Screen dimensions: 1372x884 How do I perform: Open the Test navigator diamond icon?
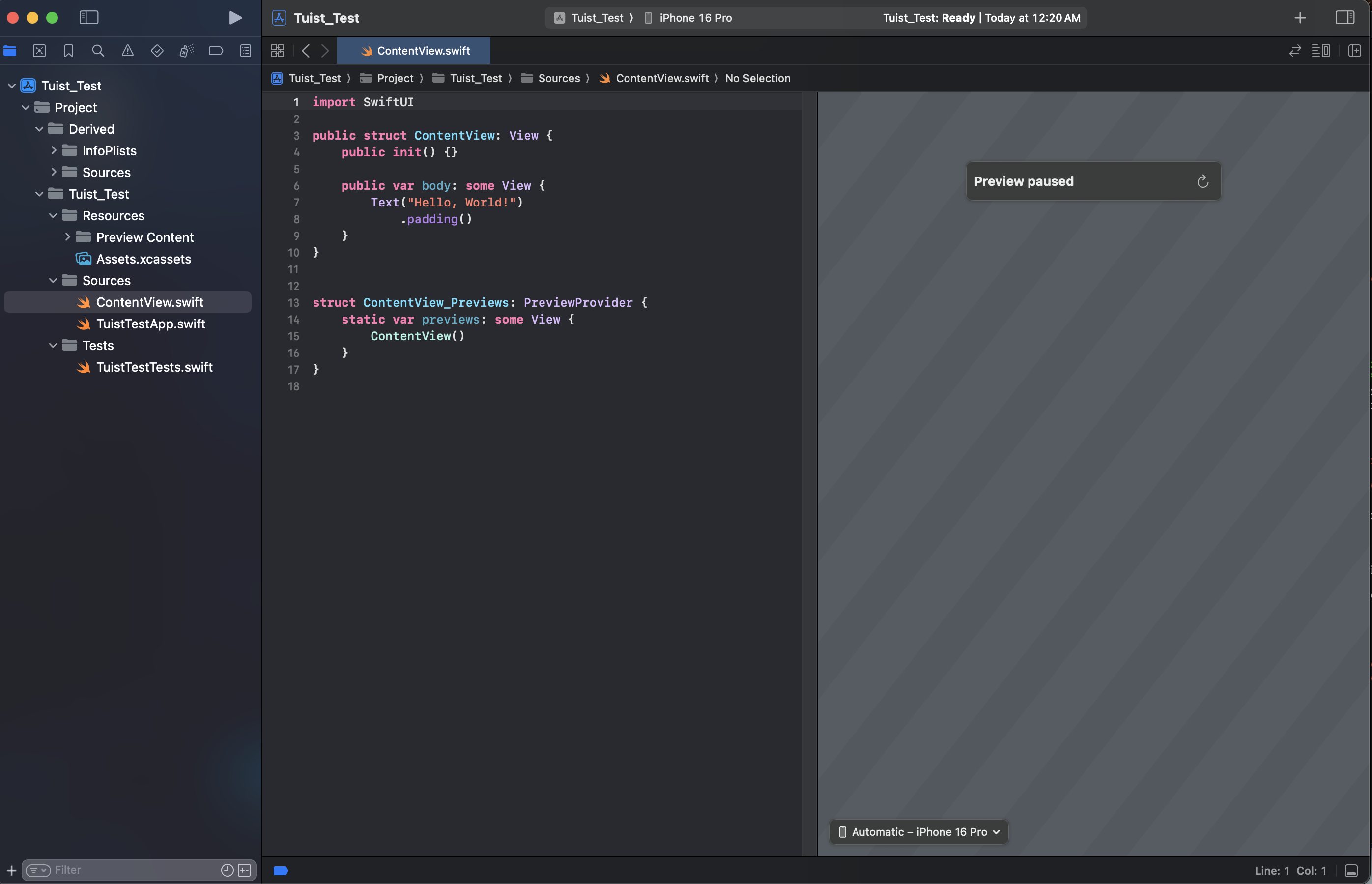coord(157,51)
